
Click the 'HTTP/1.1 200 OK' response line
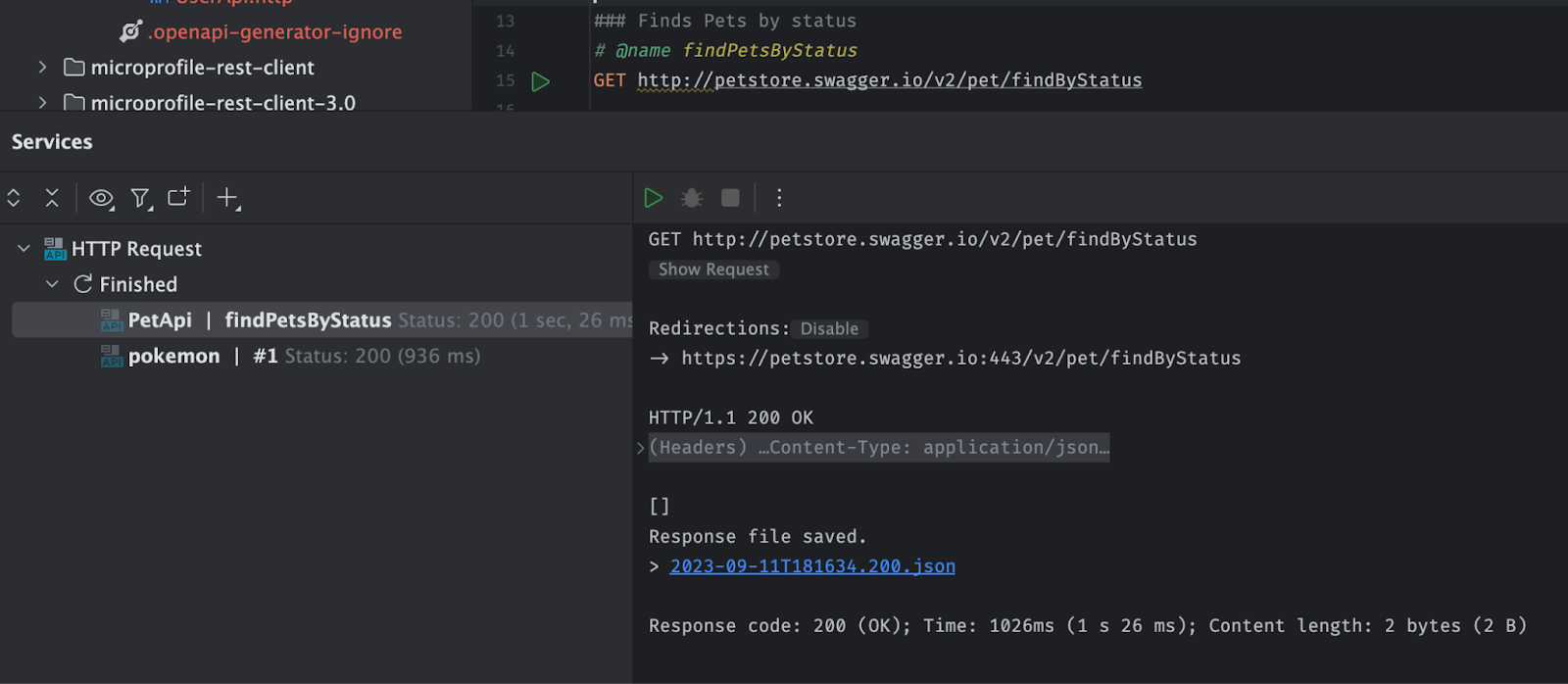[731, 417]
